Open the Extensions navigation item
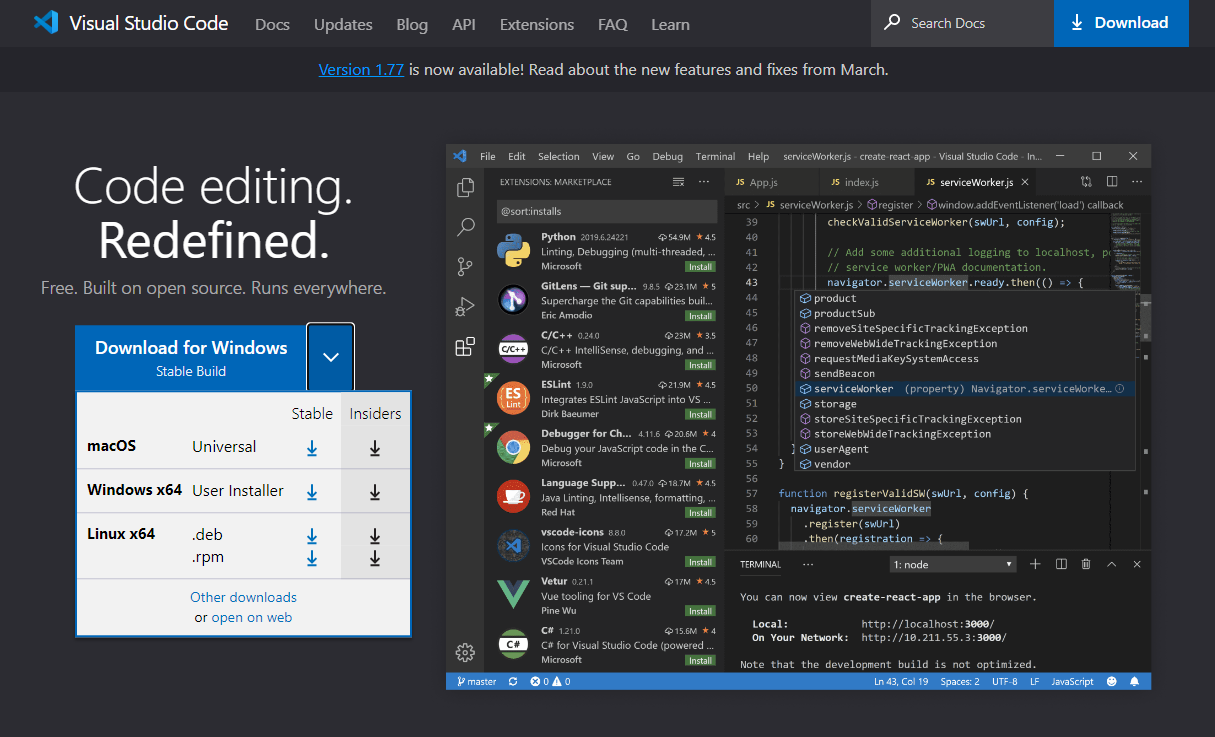 [x=537, y=24]
